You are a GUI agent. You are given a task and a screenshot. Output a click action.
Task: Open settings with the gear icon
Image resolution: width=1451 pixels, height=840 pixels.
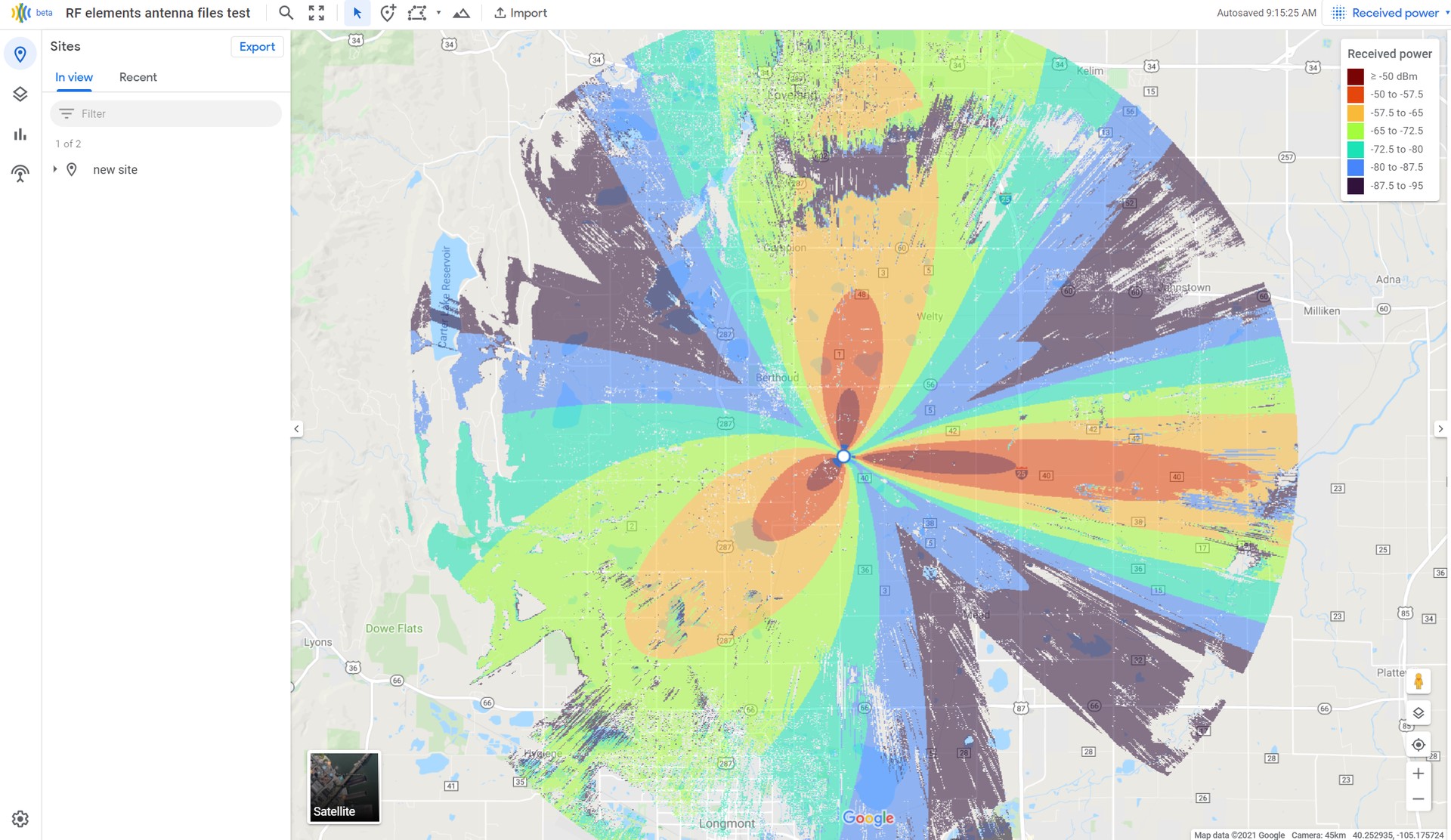tap(20, 819)
